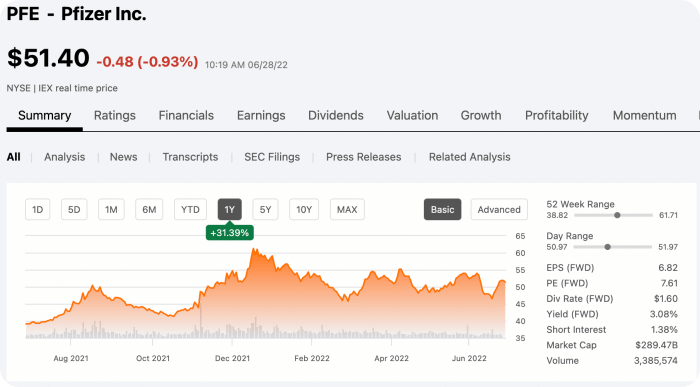Click the volume value 3,385,574

pos(655,361)
